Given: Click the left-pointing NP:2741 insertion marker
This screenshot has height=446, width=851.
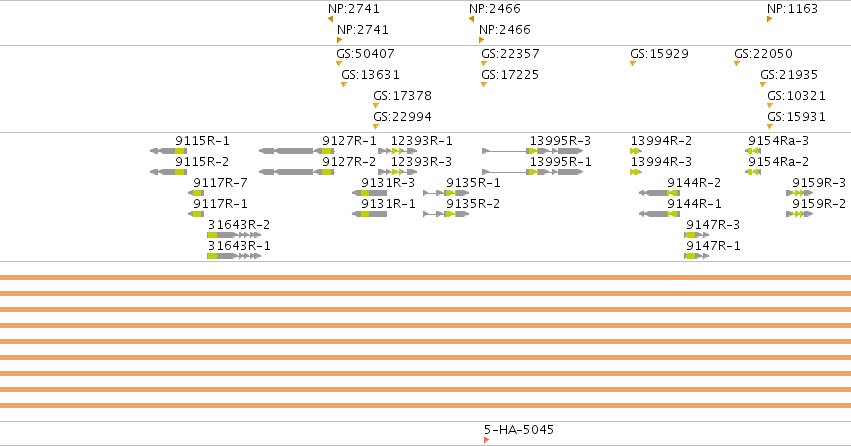Looking at the screenshot, I should tap(331, 19).
